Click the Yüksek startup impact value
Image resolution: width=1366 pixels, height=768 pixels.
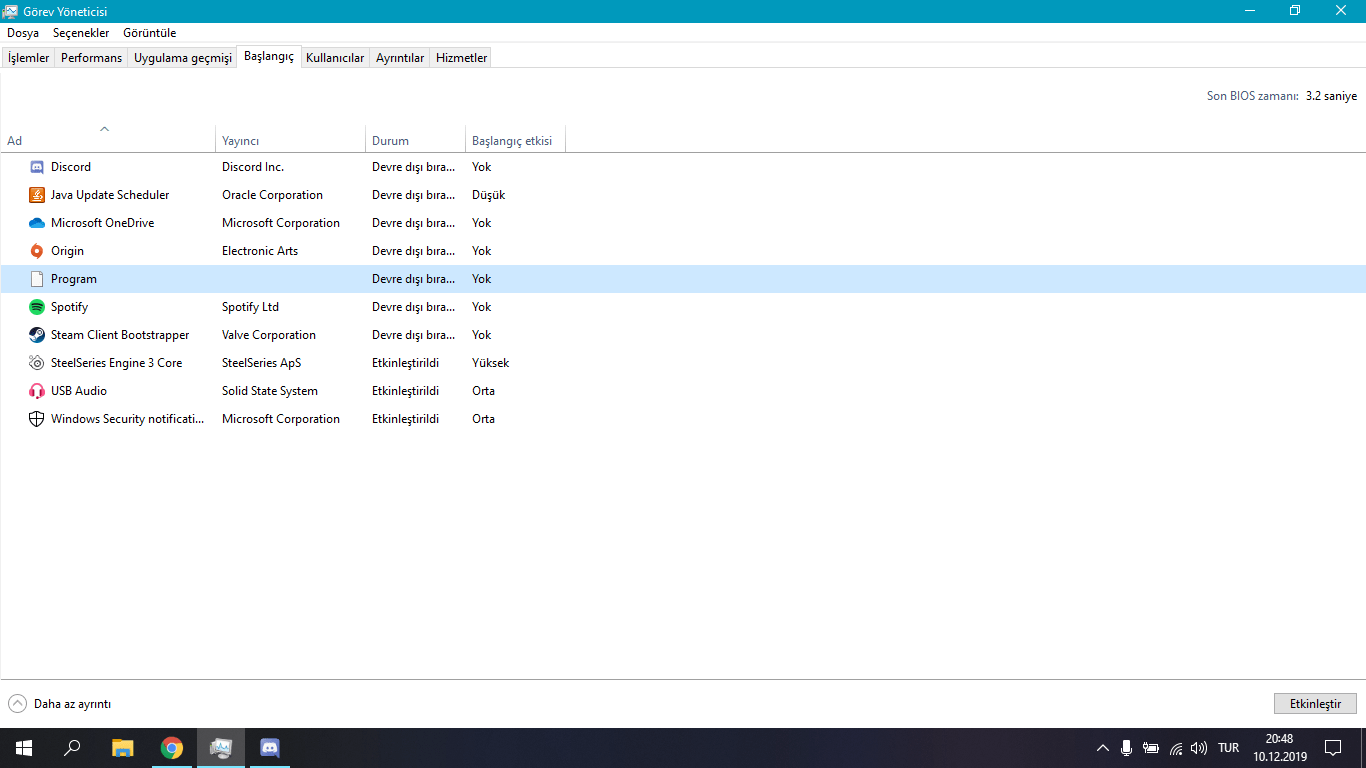point(490,363)
